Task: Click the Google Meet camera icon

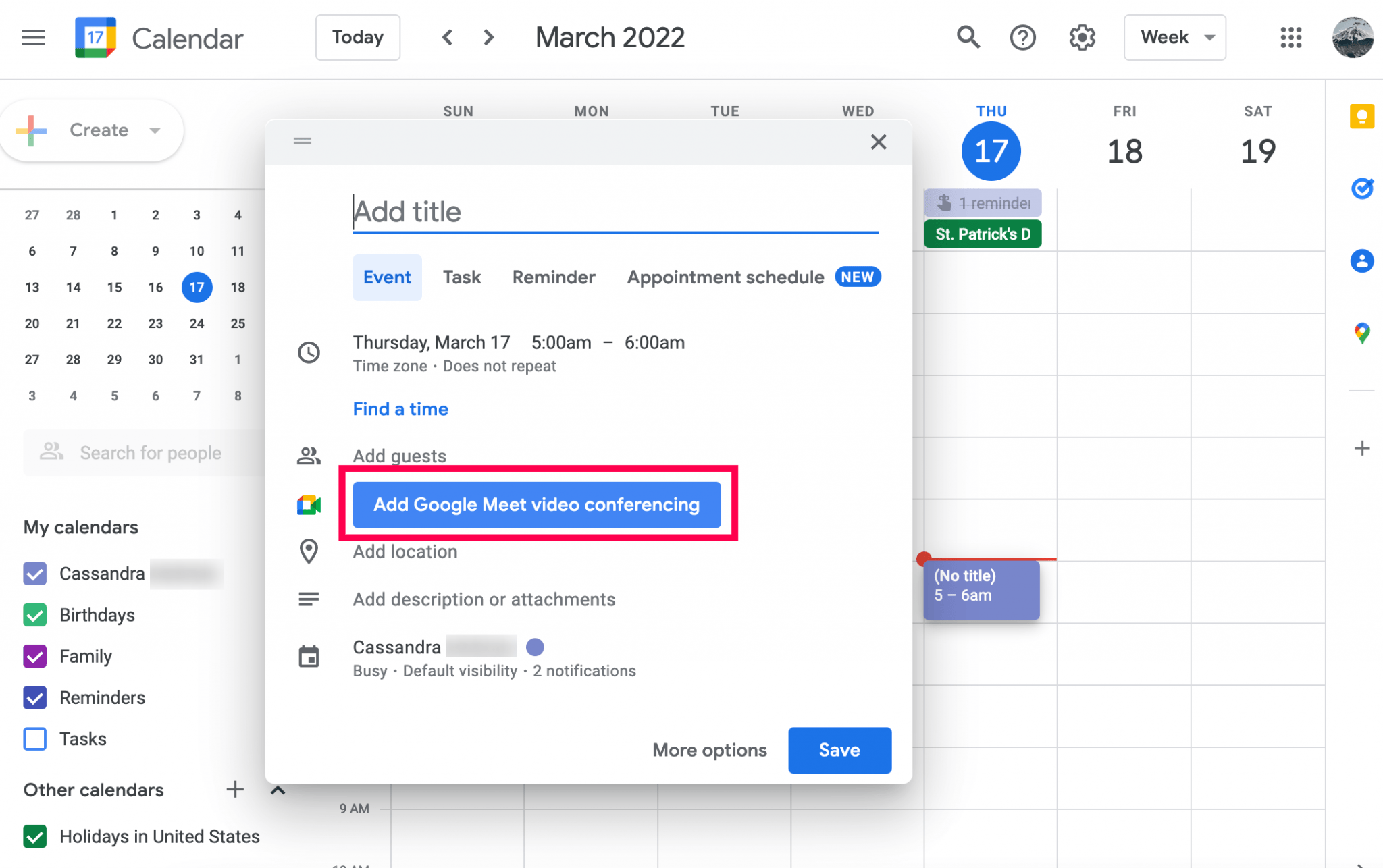Action: 309,505
